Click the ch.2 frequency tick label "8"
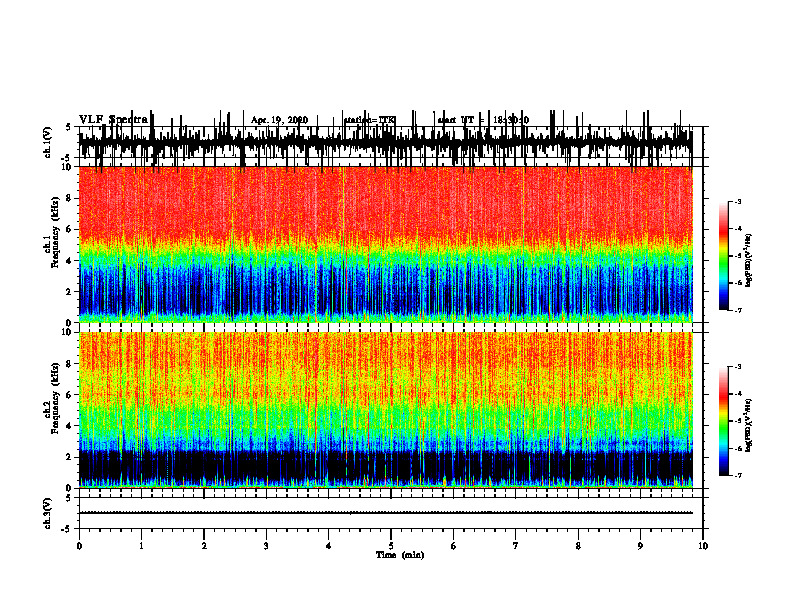This screenshot has height=612, width=792. pos(70,364)
